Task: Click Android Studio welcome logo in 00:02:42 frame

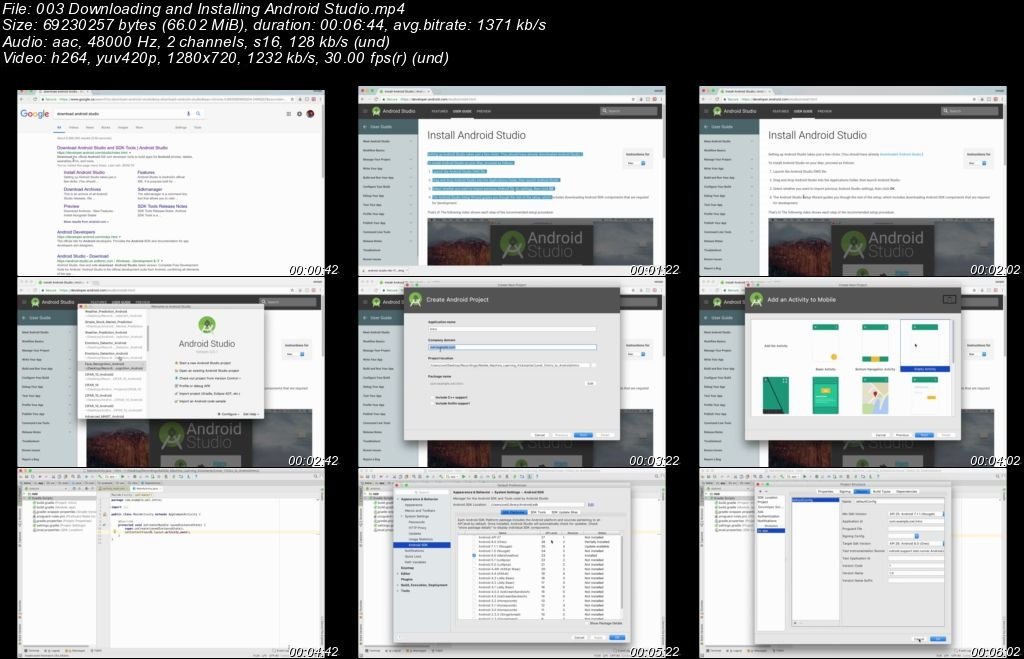Action: pyautogui.click(x=206, y=325)
